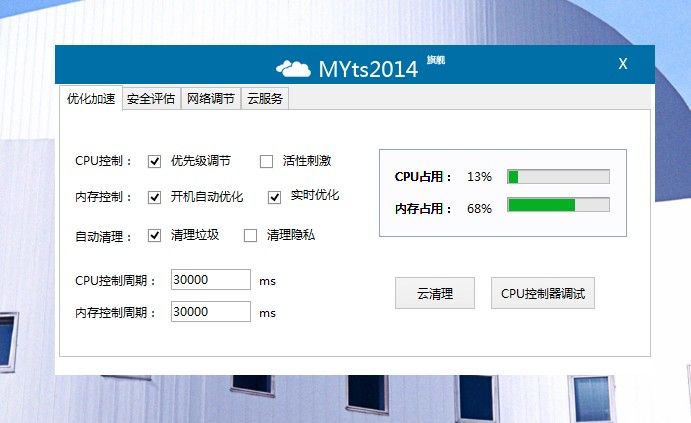Image resolution: width=691 pixels, height=423 pixels.
Task: Click the MYts2014 title text
Action: point(368,70)
